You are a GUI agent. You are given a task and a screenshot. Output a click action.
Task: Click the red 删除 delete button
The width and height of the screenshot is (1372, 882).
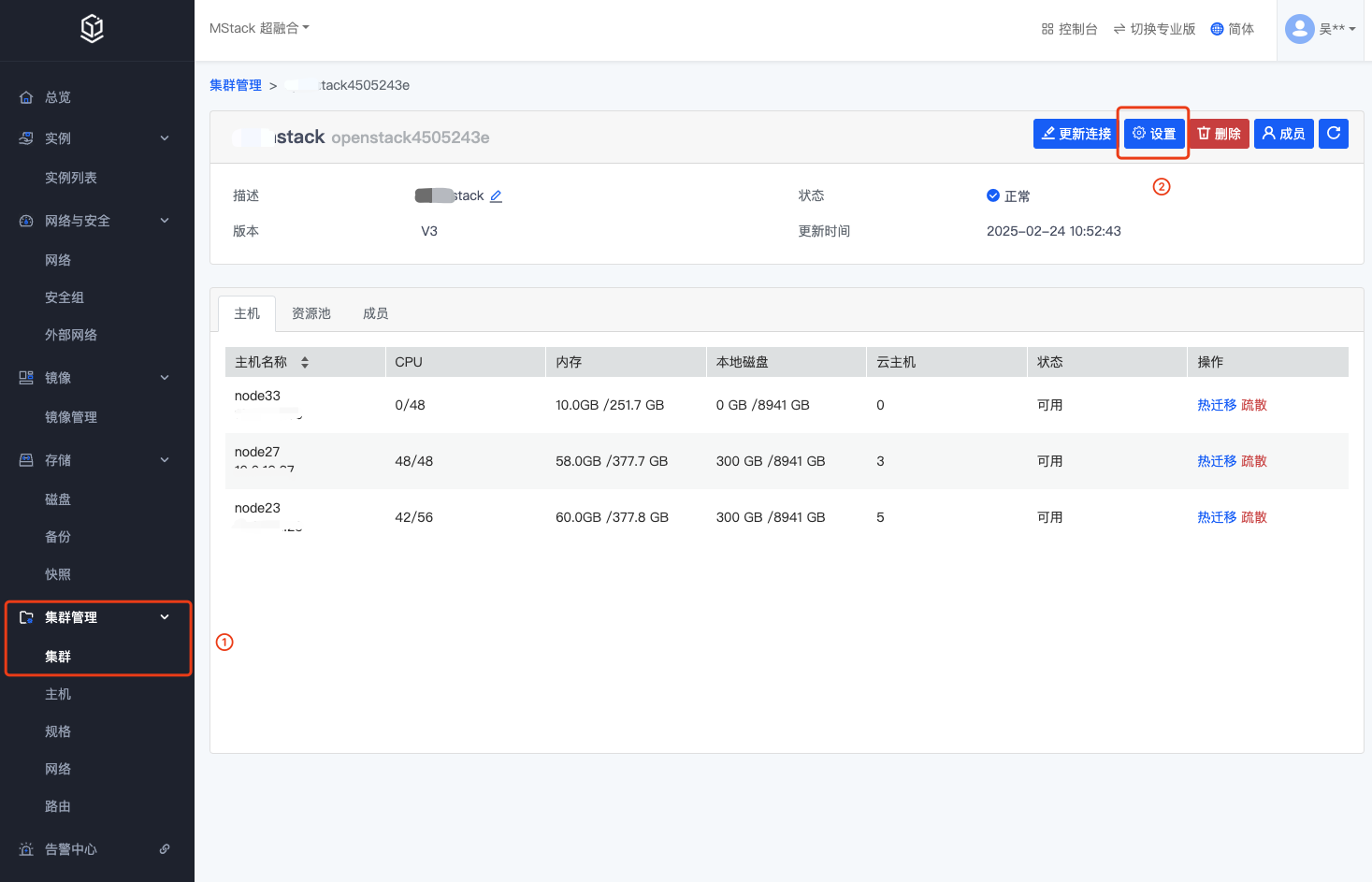pyautogui.click(x=1219, y=134)
